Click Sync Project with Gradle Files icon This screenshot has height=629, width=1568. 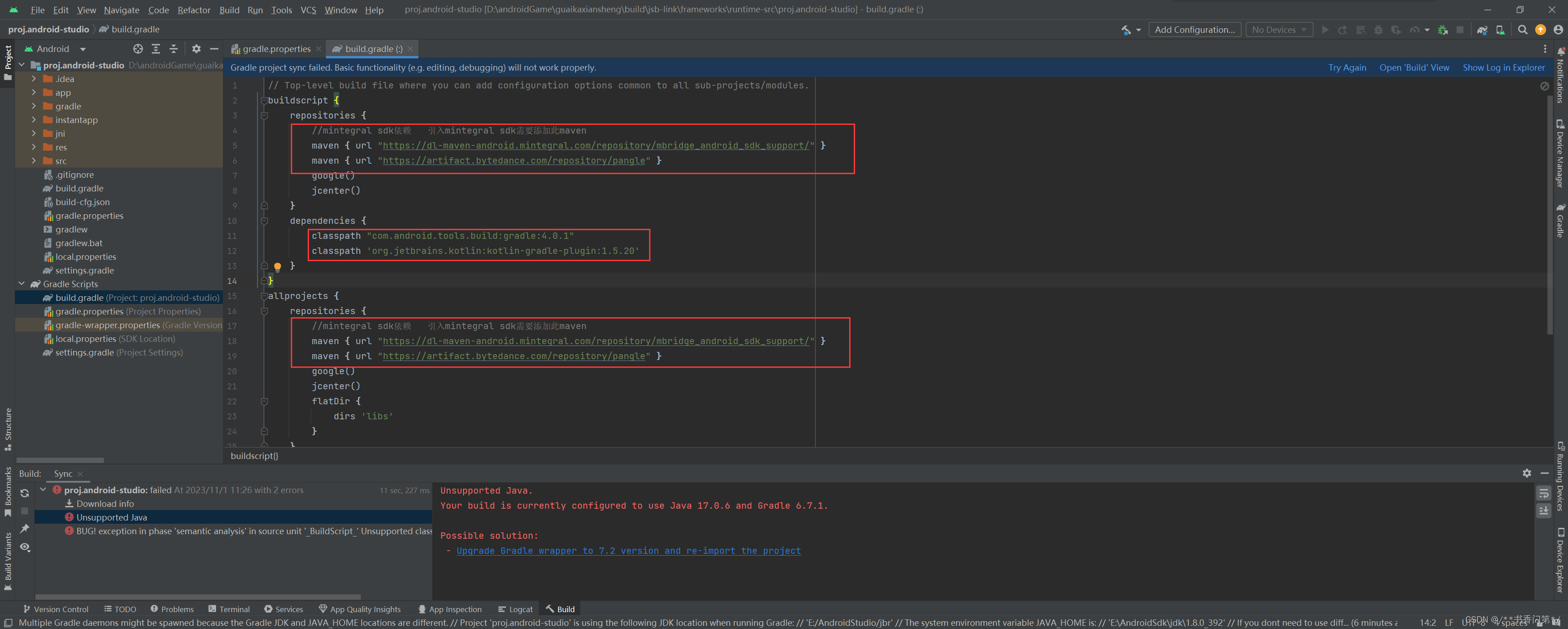click(1481, 30)
